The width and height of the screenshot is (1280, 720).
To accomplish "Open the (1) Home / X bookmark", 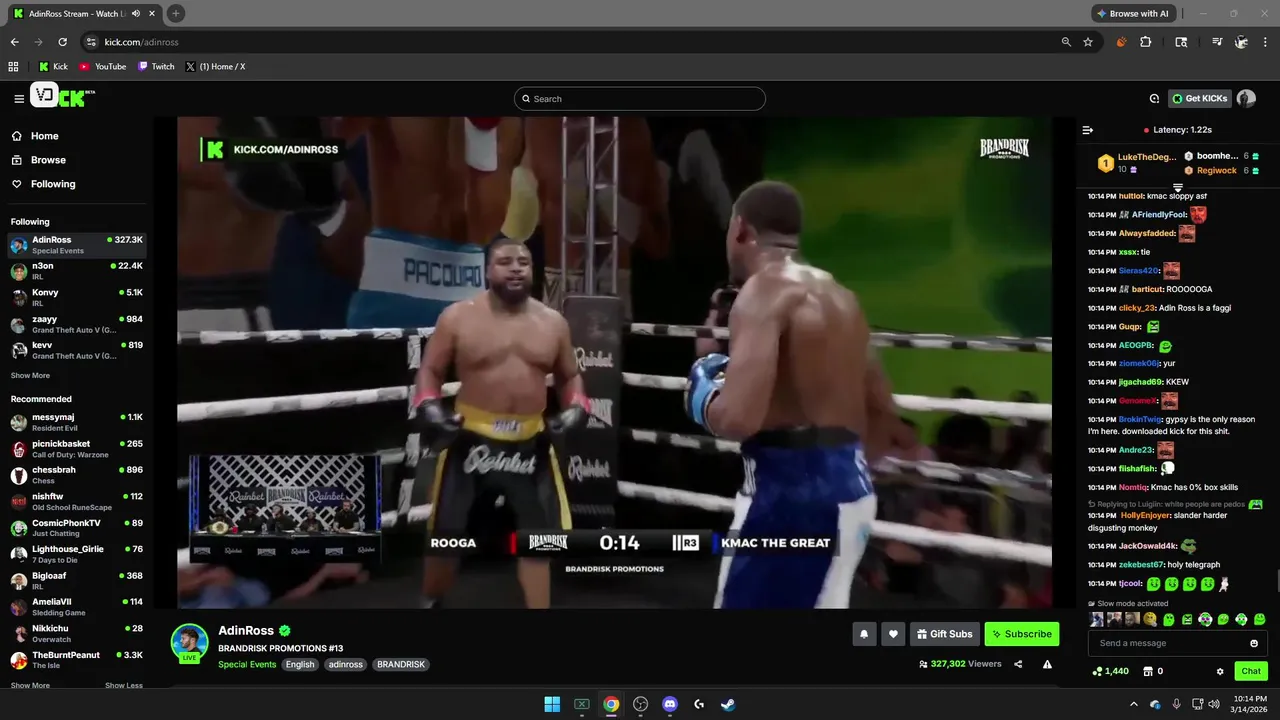I will pos(215,66).
